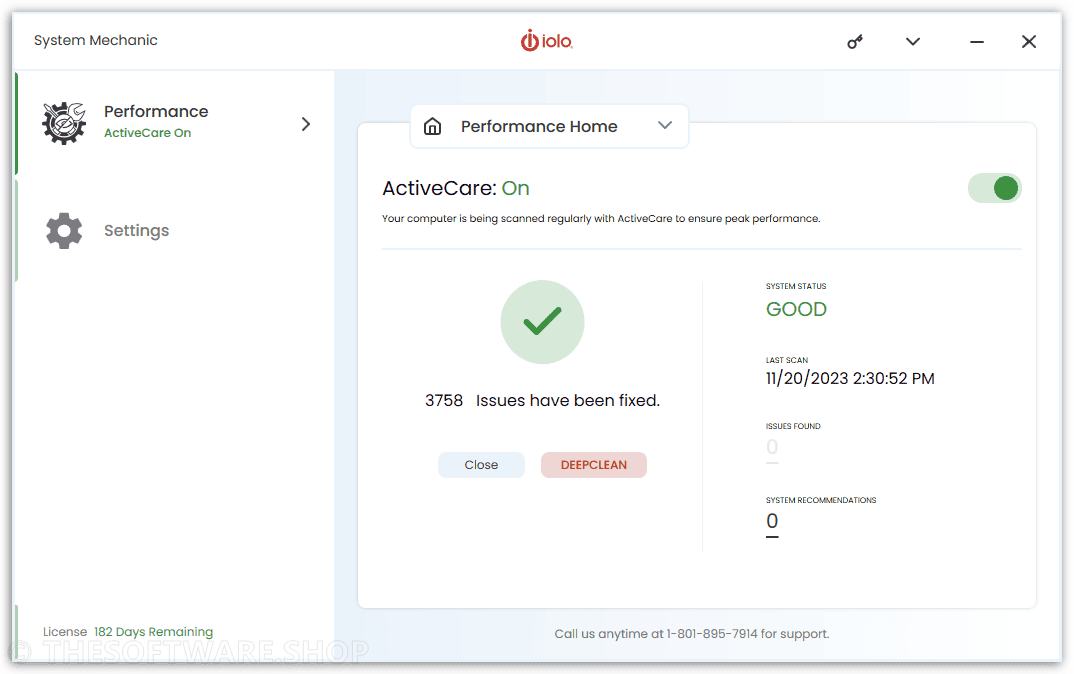Click 182 Days Remaining license text
Image resolution: width=1074 pixels, height=674 pixels.
pyautogui.click(x=153, y=632)
